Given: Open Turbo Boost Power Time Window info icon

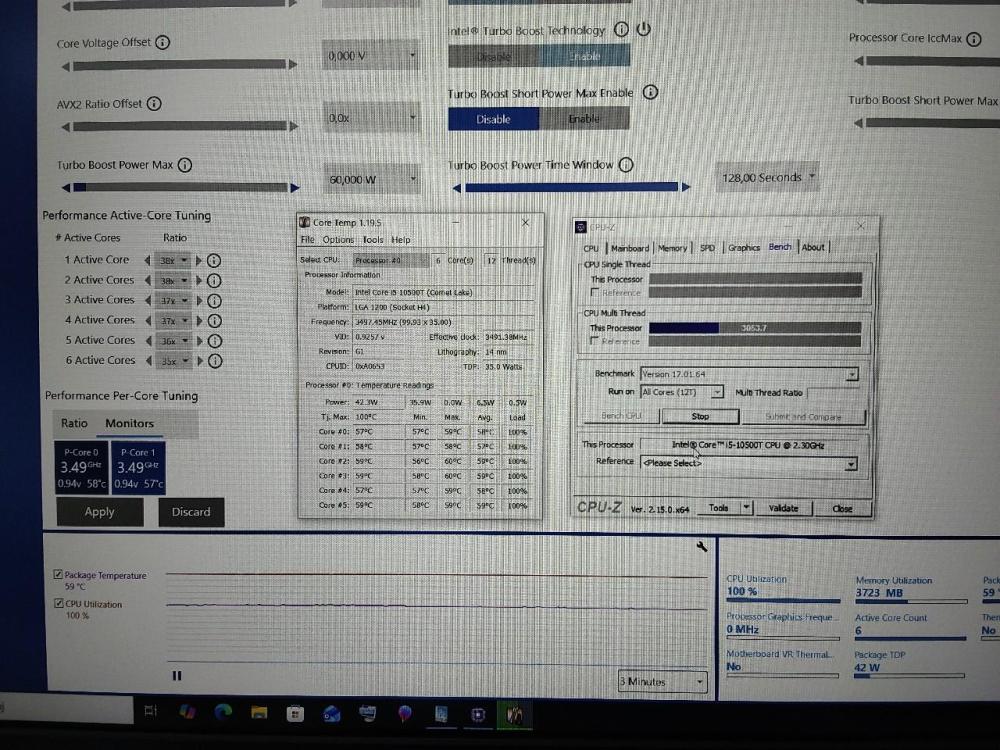Looking at the screenshot, I should [626, 165].
